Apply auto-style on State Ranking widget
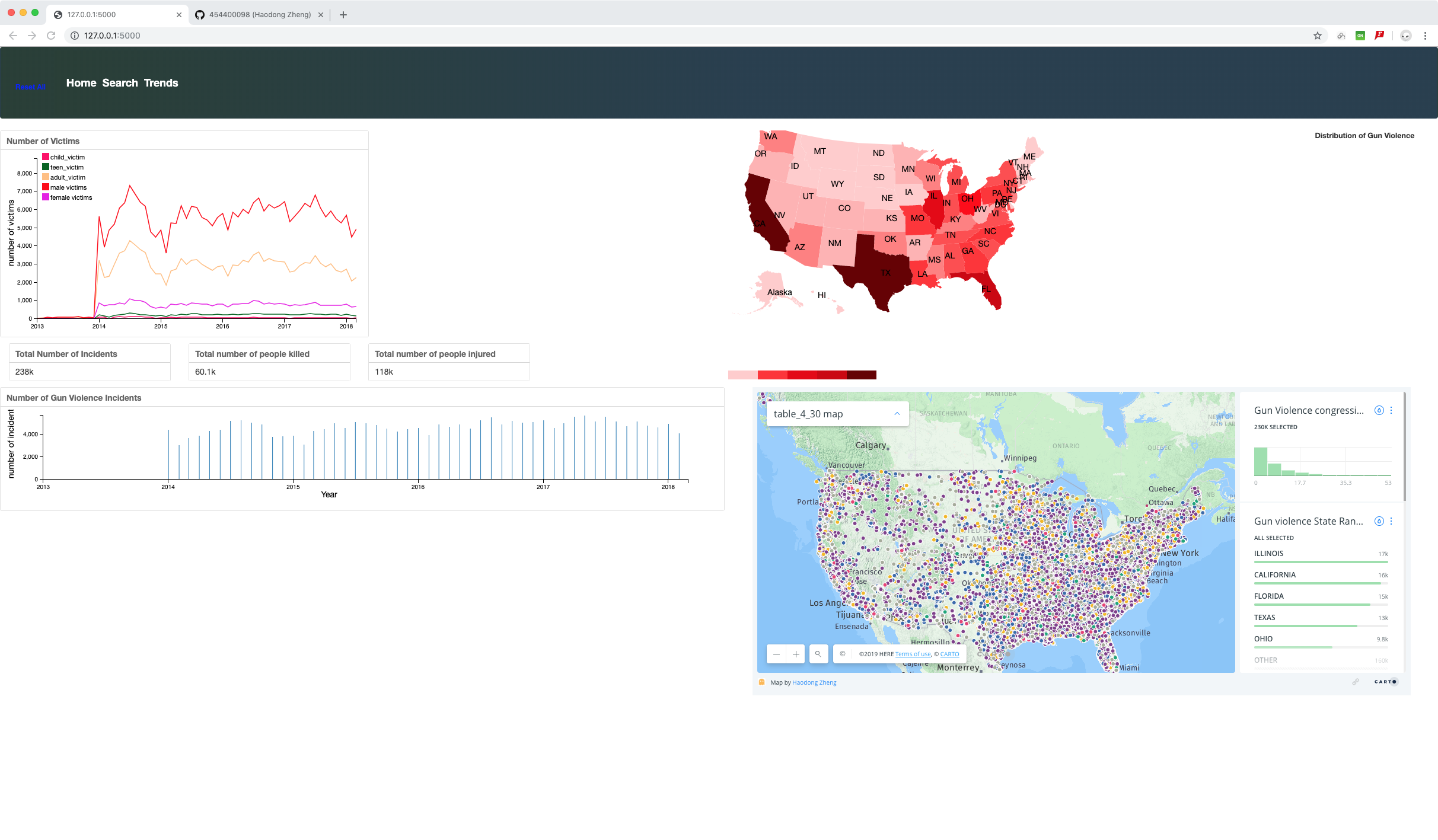The height and width of the screenshot is (840, 1438). pyautogui.click(x=1379, y=521)
